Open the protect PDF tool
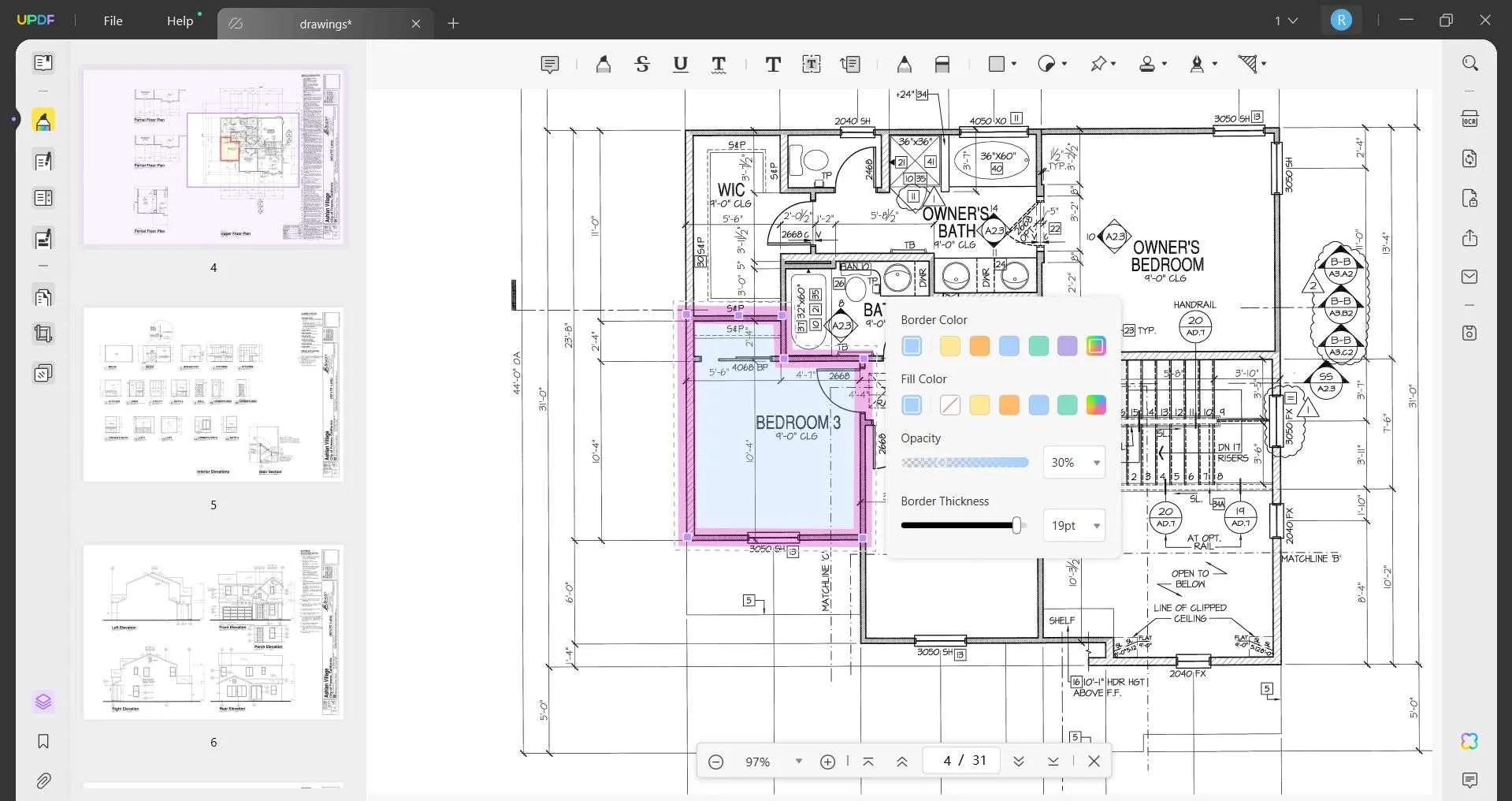The width and height of the screenshot is (1512, 801). pos(1469,198)
